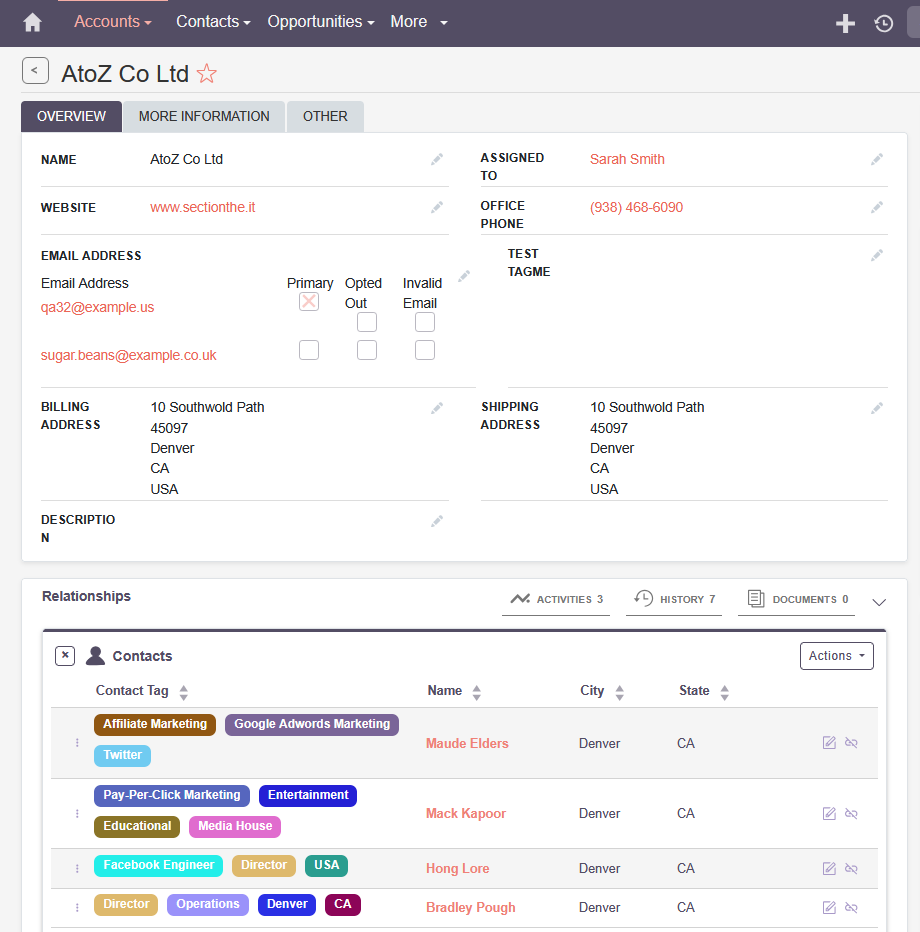Click the Media House pink tag
Screen dimensions: 920x932
pyautogui.click(x=235, y=826)
